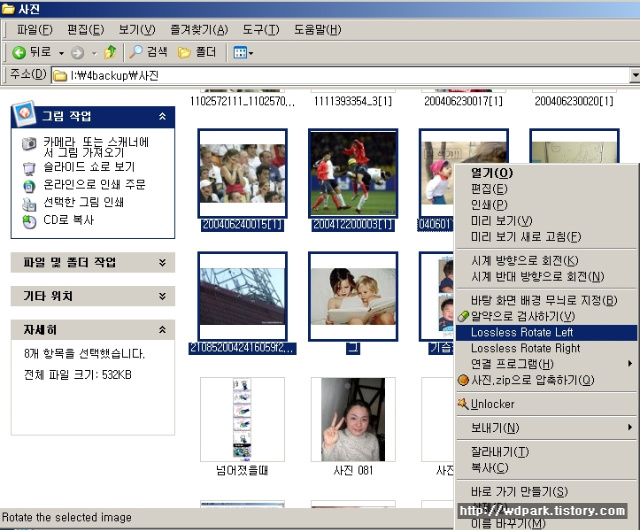Click the online print order globe icon
The image size is (640, 530).
point(29,186)
